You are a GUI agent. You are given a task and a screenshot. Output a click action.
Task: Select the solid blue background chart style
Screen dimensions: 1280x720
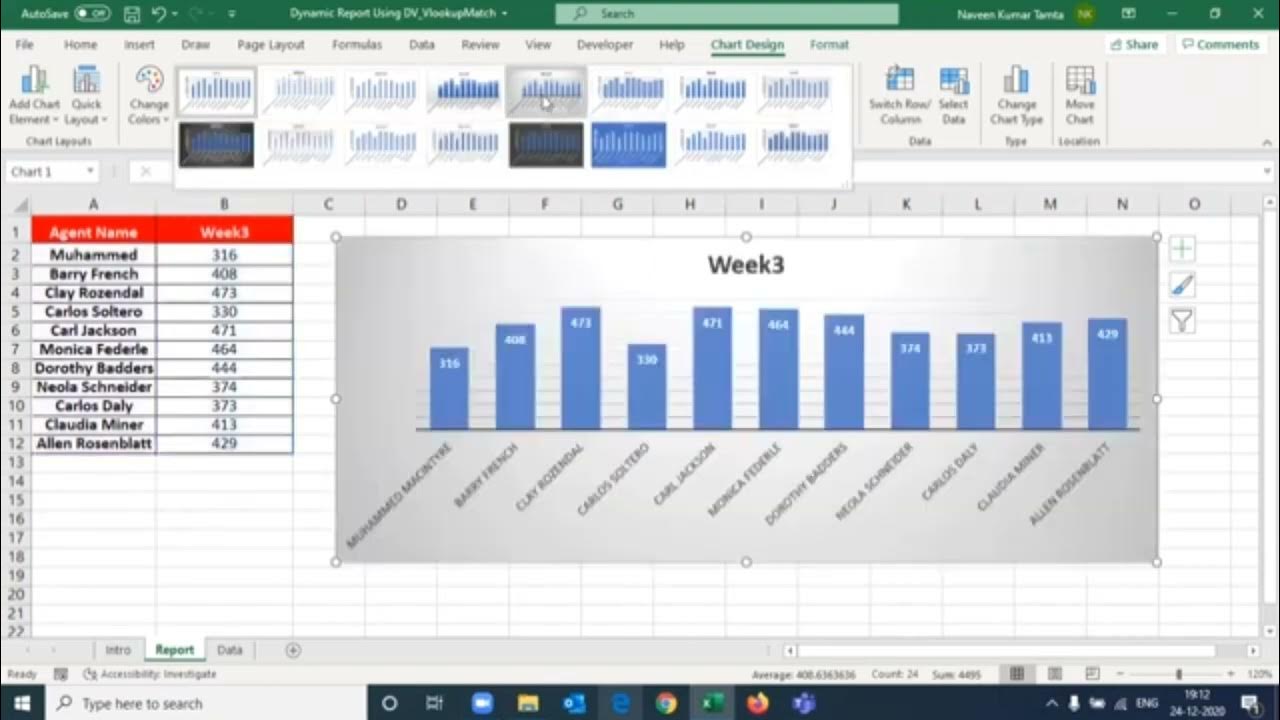(x=629, y=145)
